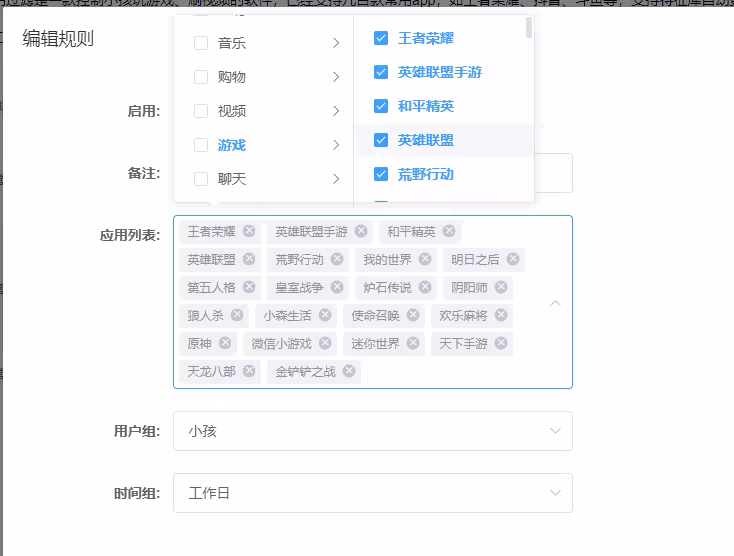
Task: Remove the 皇室战争 tag
Action: pyautogui.click(x=337, y=287)
